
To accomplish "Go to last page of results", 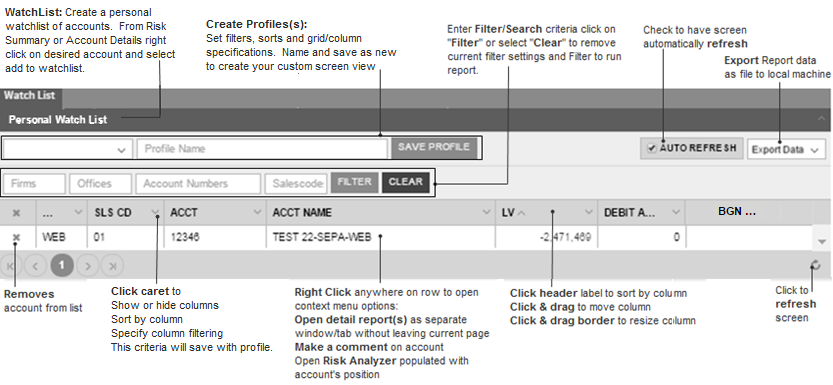I will (113, 265).
